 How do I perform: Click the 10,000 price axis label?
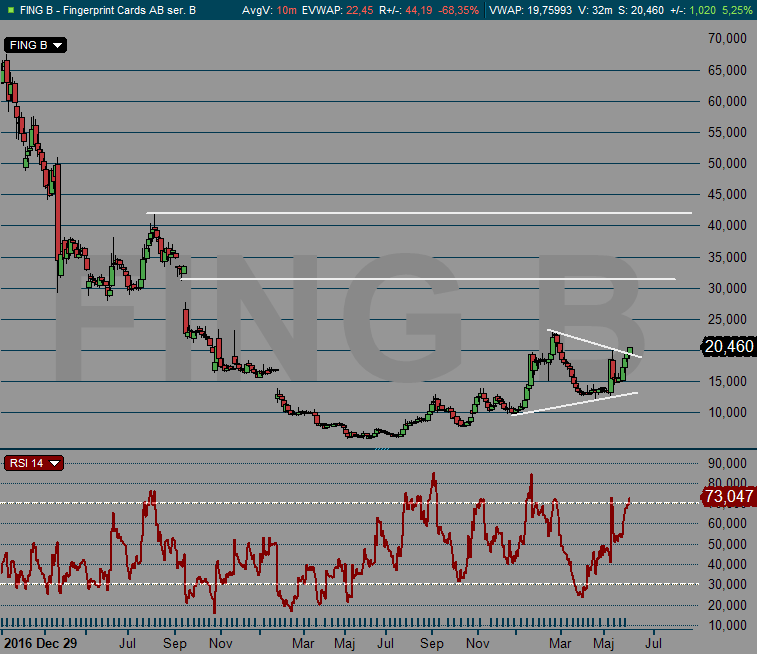727,412
